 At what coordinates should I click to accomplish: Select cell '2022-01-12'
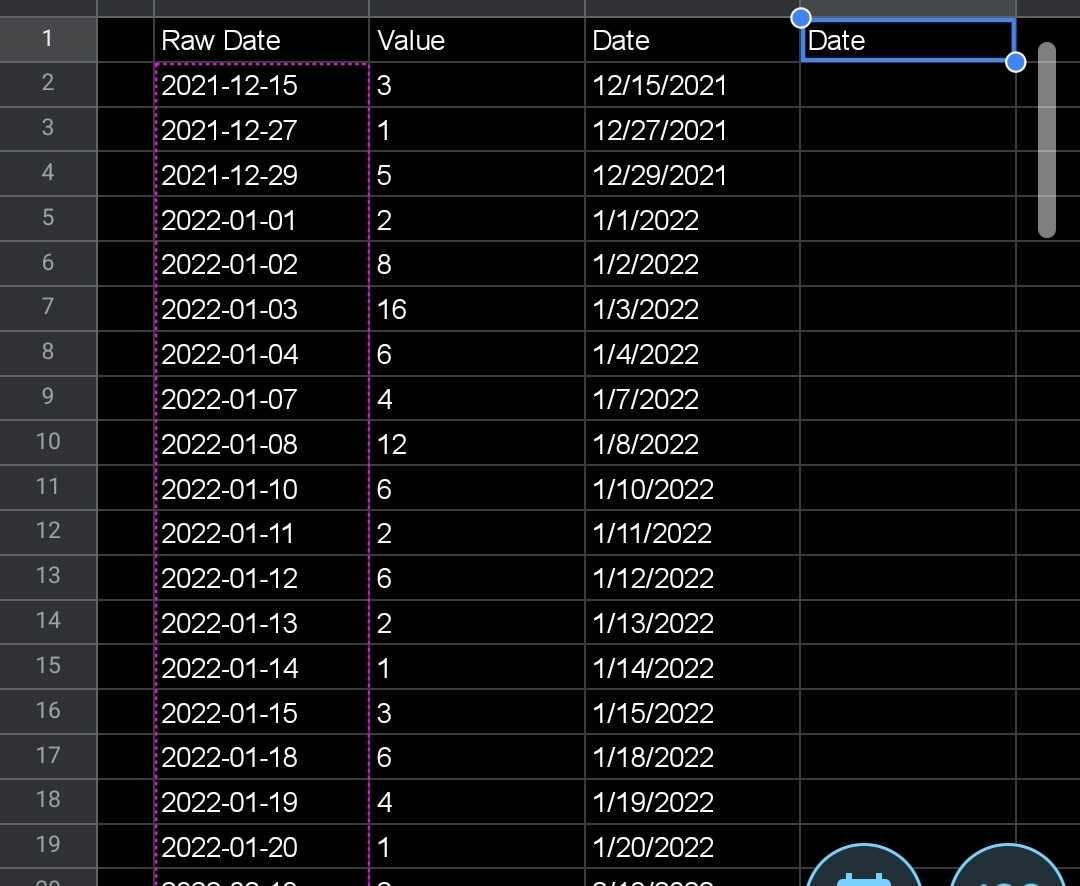(x=262, y=578)
